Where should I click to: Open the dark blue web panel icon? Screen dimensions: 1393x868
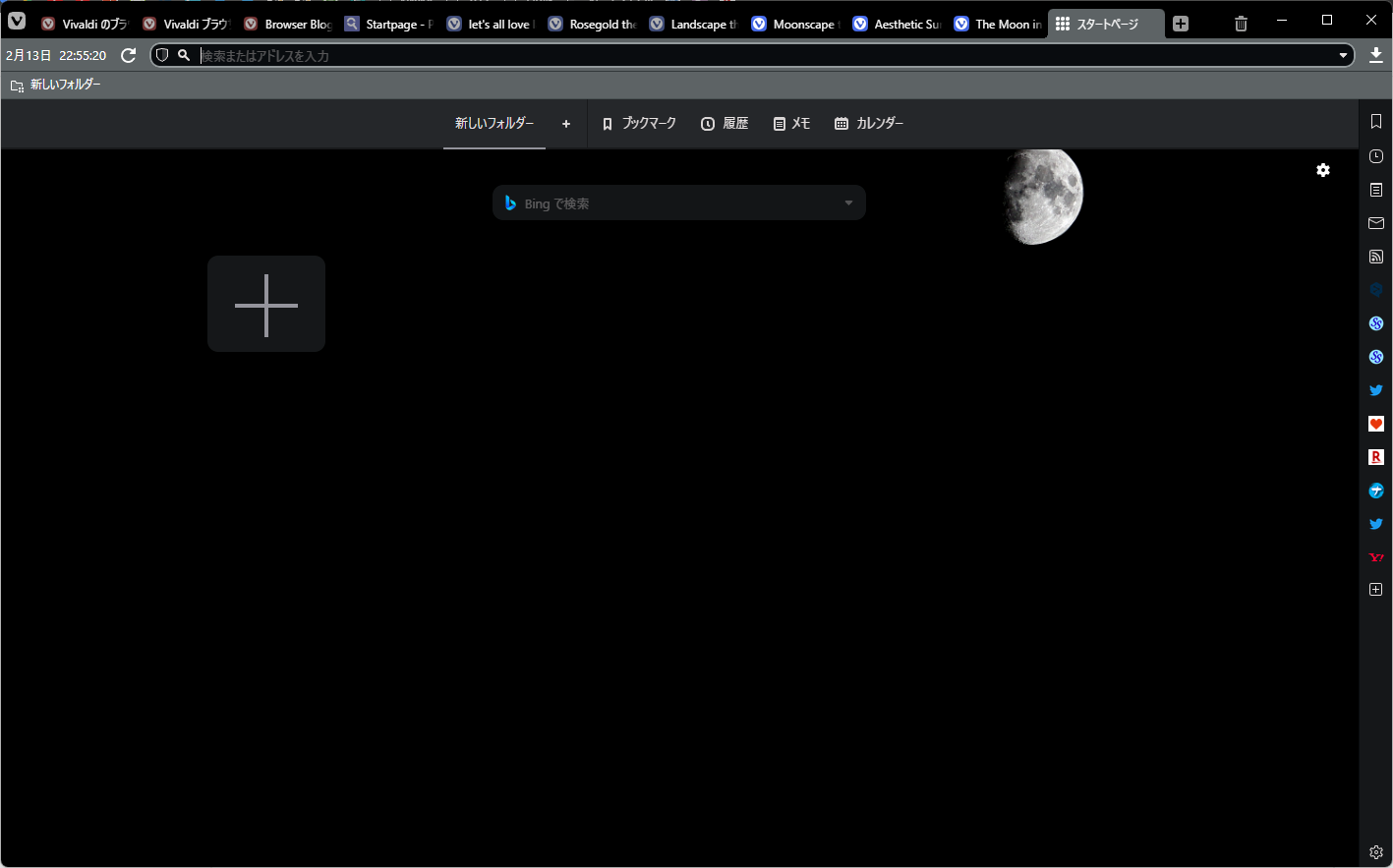(x=1376, y=290)
